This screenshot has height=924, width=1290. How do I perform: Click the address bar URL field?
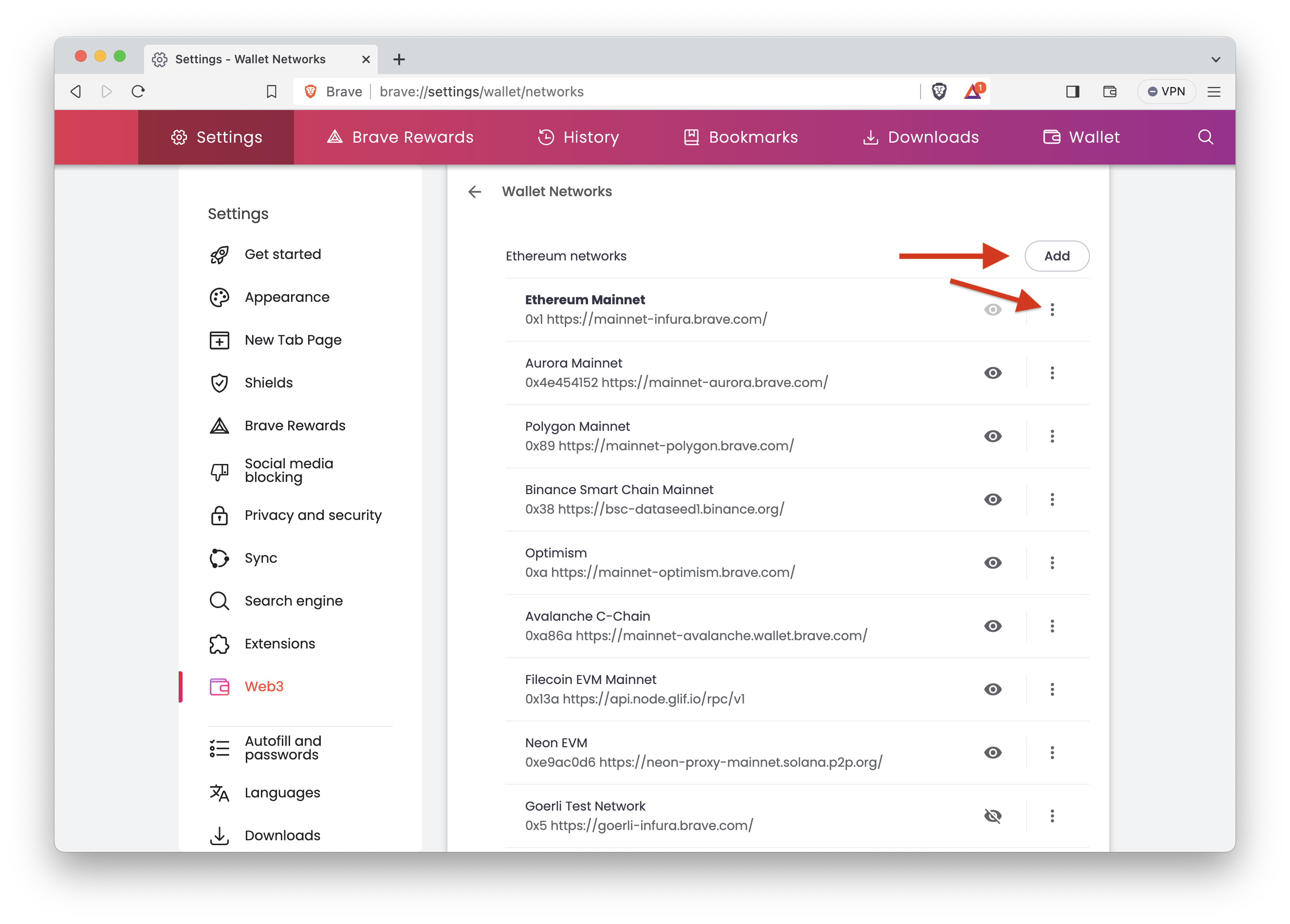pos(643,92)
